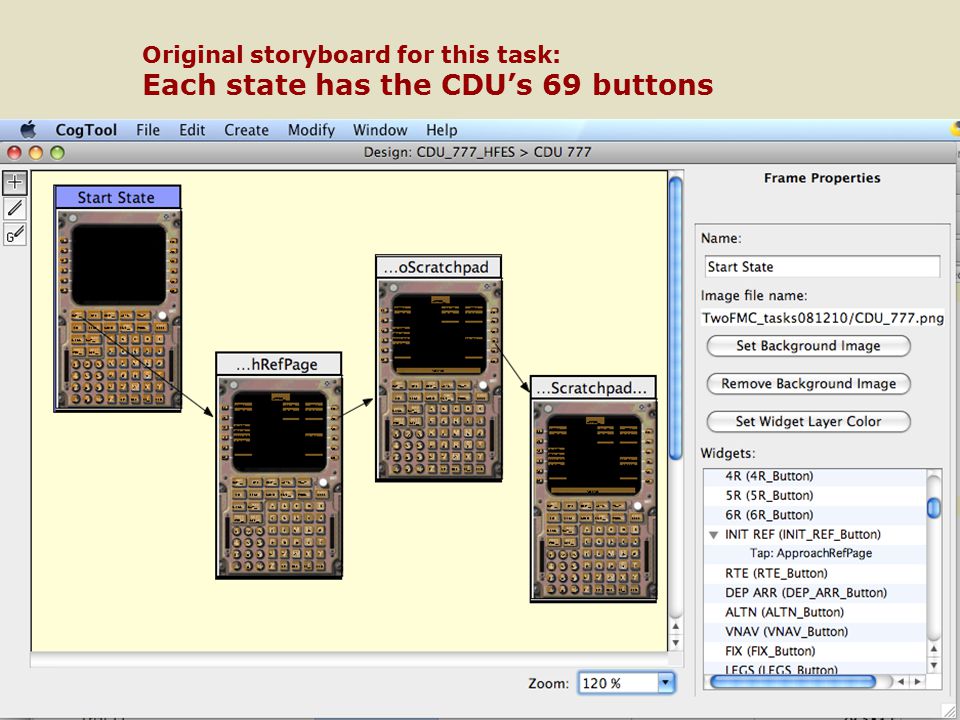The width and height of the screenshot is (960, 720).
Task: Click Remove Background Image
Action: (808, 384)
